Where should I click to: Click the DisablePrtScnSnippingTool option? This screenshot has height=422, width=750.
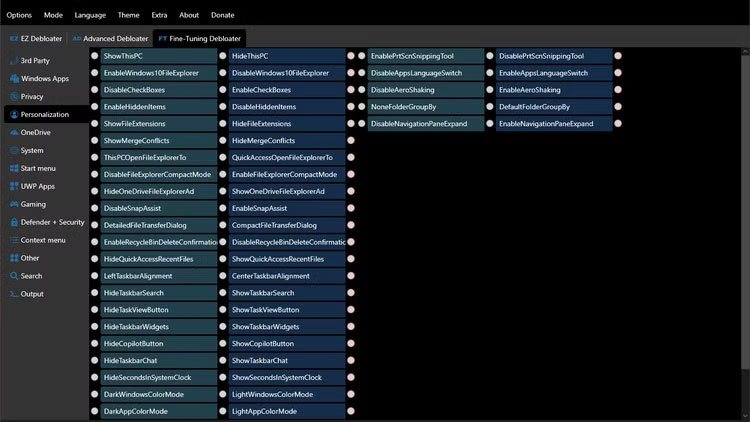pos(553,56)
